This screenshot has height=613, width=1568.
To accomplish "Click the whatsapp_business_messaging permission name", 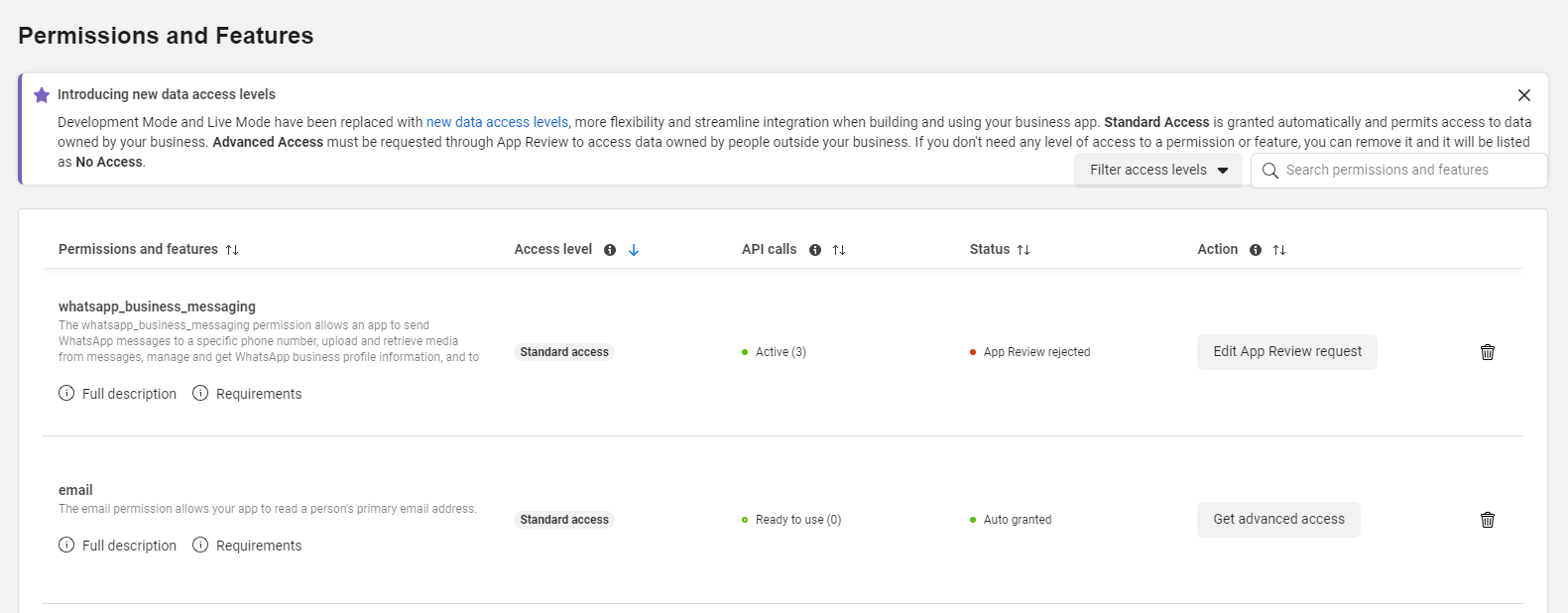I will [x=157, y=306].
